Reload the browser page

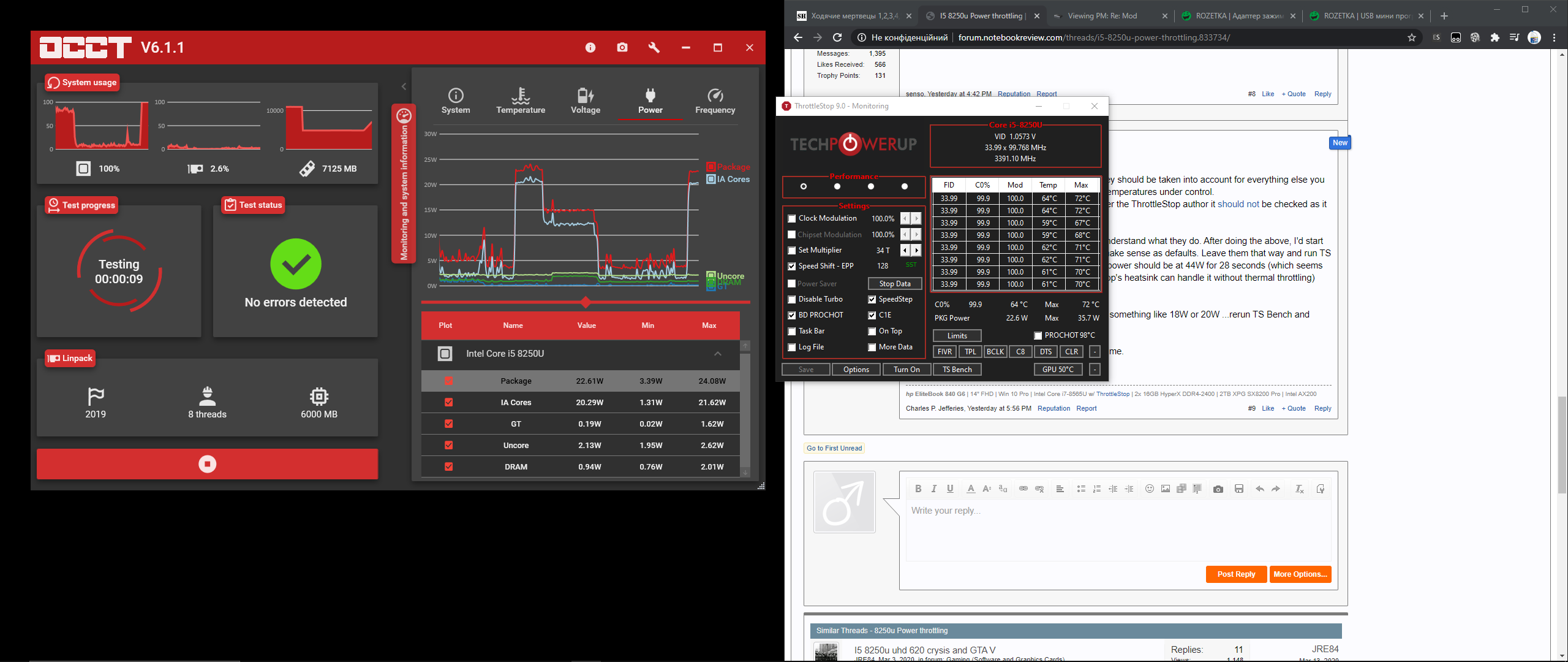pyautogui.click(x=837, y=37)
